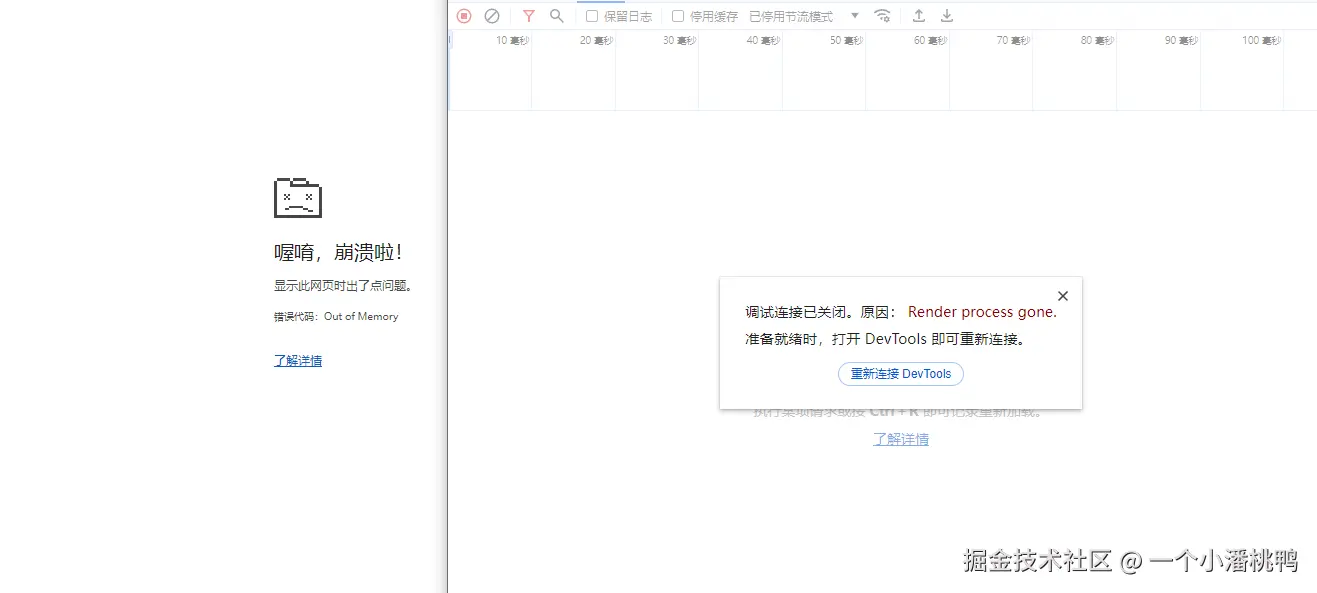Click the 10 毫秒 ruler label
The image size is (1317, 593).
[511, 40]
